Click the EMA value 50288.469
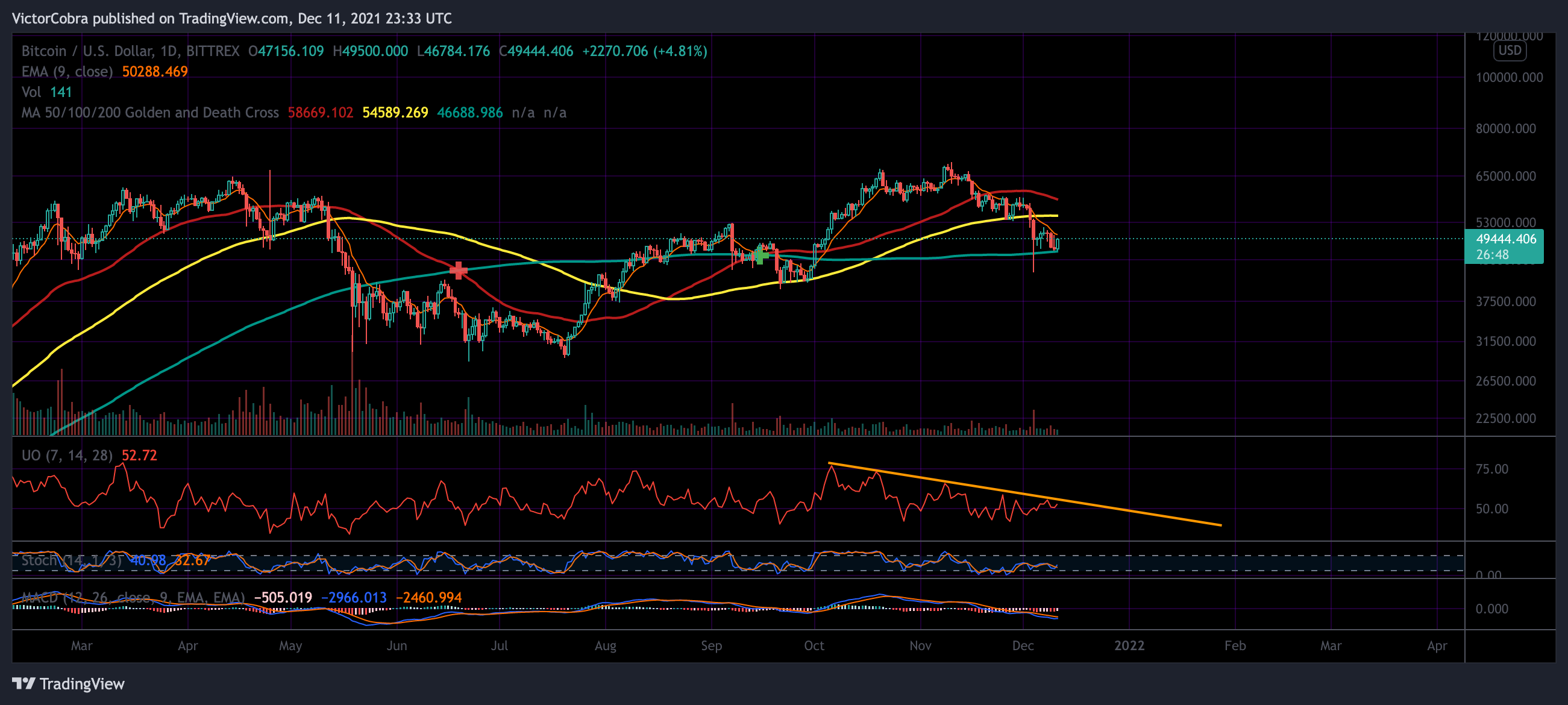This screenshot has width=1568, height=705. (x=155, y=71)
